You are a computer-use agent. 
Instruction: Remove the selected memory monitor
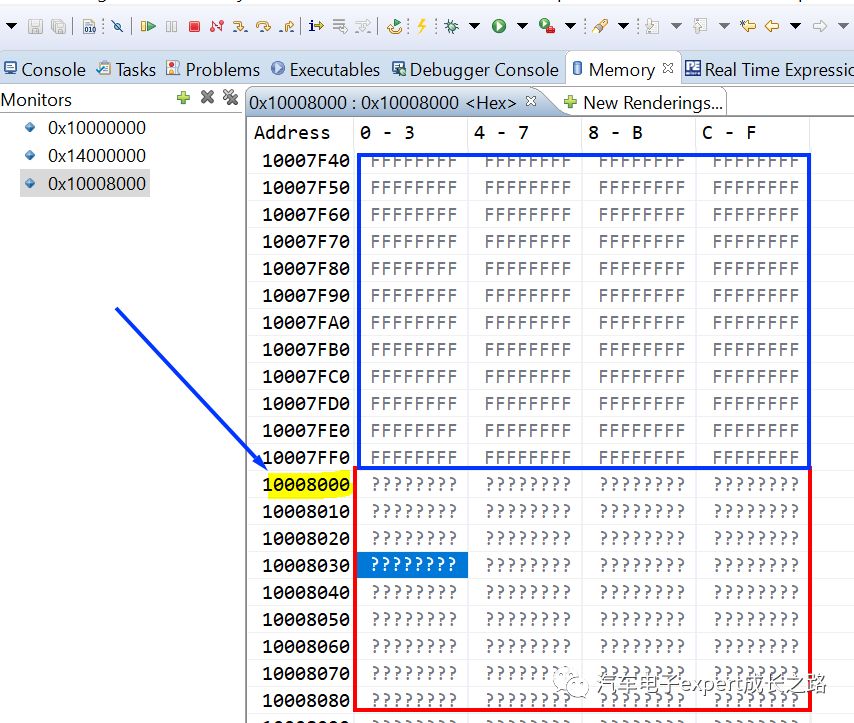tap(207, 98)
